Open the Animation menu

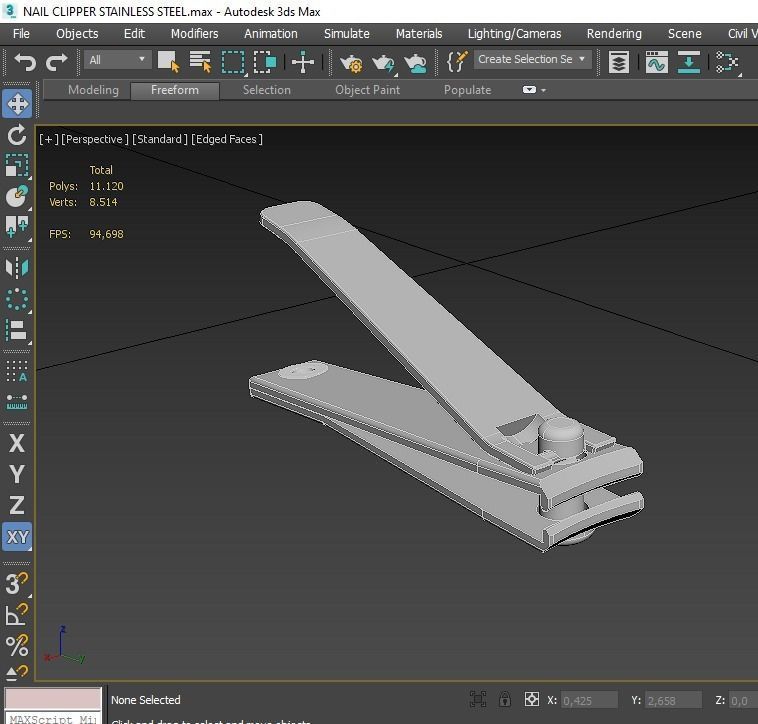(x=271, y=34)
